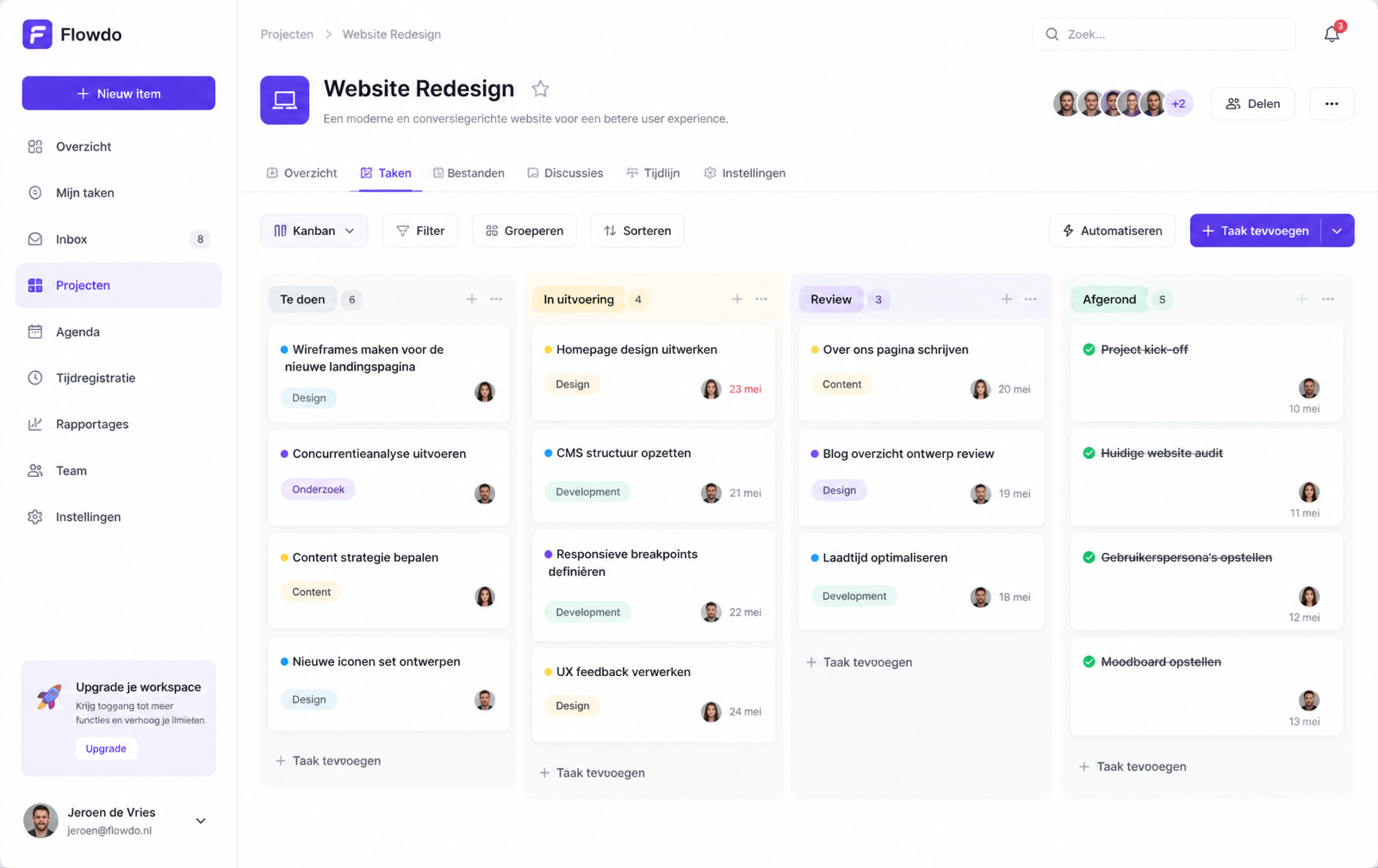Uncheck completed Huidige website audit task

(1089, 453)
